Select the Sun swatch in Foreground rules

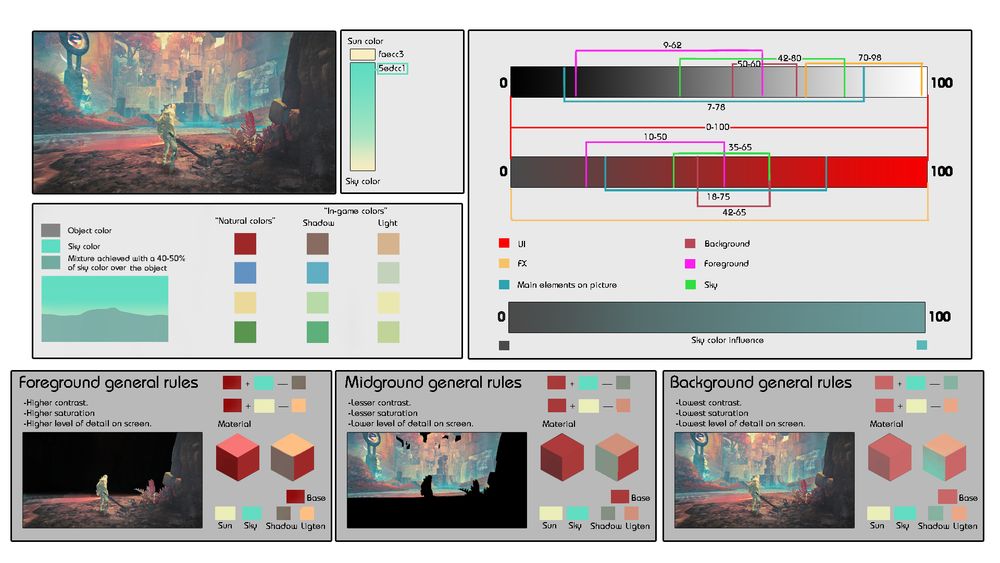click(x=225, y=513)
